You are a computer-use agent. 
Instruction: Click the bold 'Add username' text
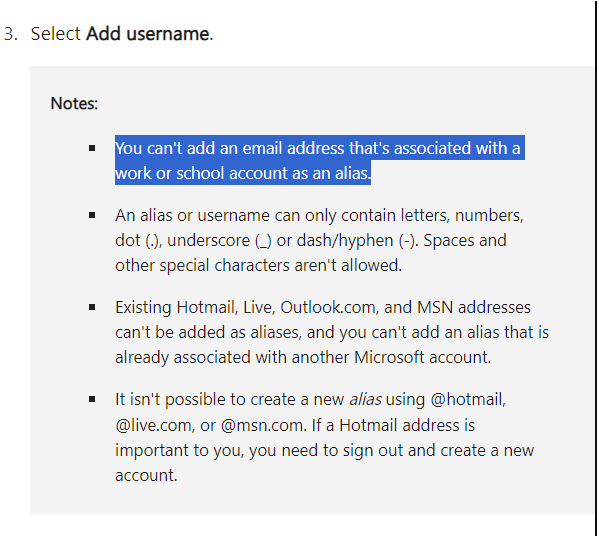[148, 34]
